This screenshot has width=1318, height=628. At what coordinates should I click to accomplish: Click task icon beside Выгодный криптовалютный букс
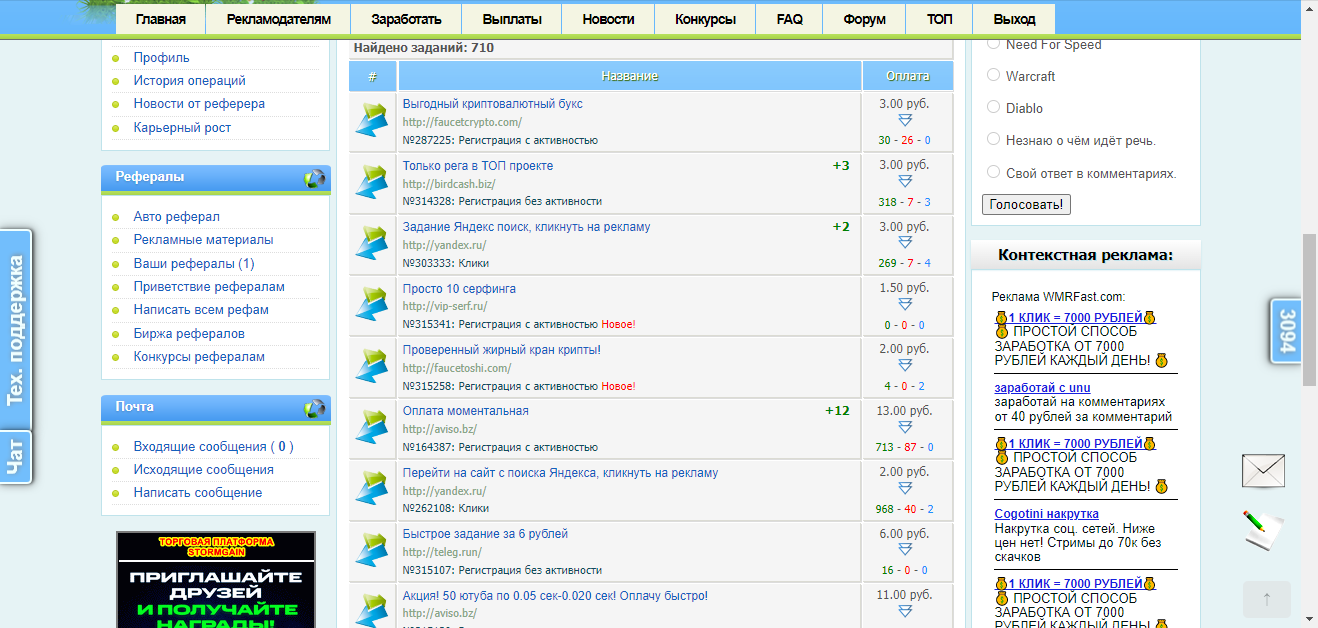click(371, 121)
